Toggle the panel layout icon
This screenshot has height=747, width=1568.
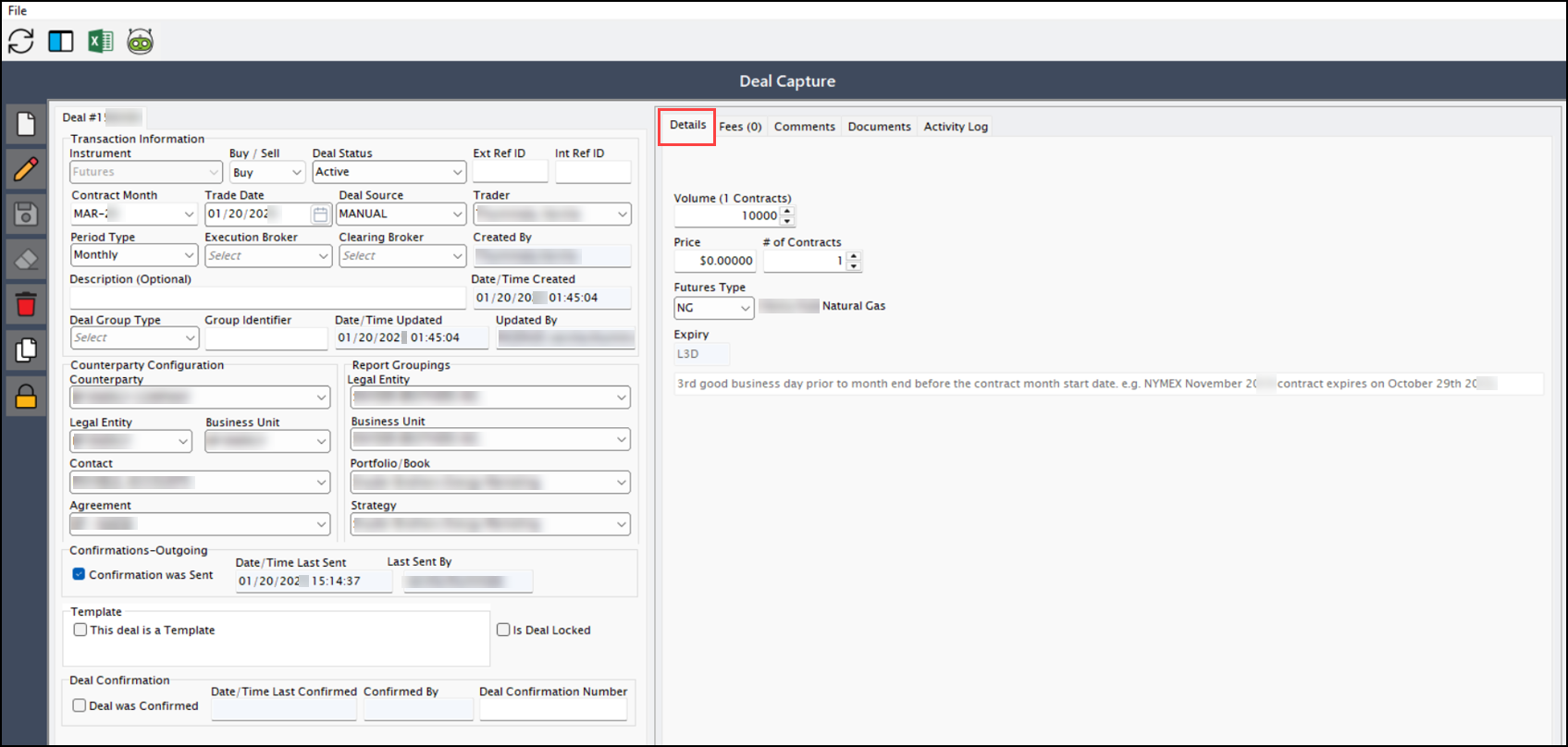tap(61, 42)
